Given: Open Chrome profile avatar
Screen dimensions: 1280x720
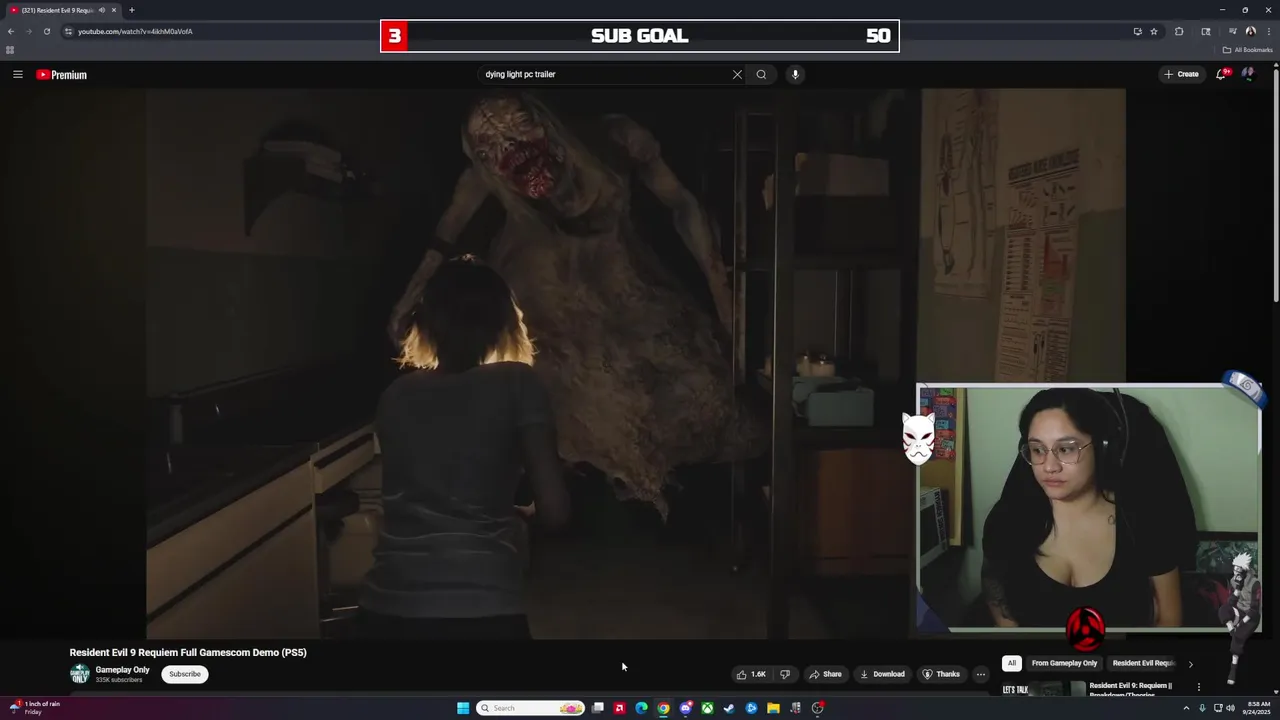Looking at the screenshot, I should [1251, 31].
